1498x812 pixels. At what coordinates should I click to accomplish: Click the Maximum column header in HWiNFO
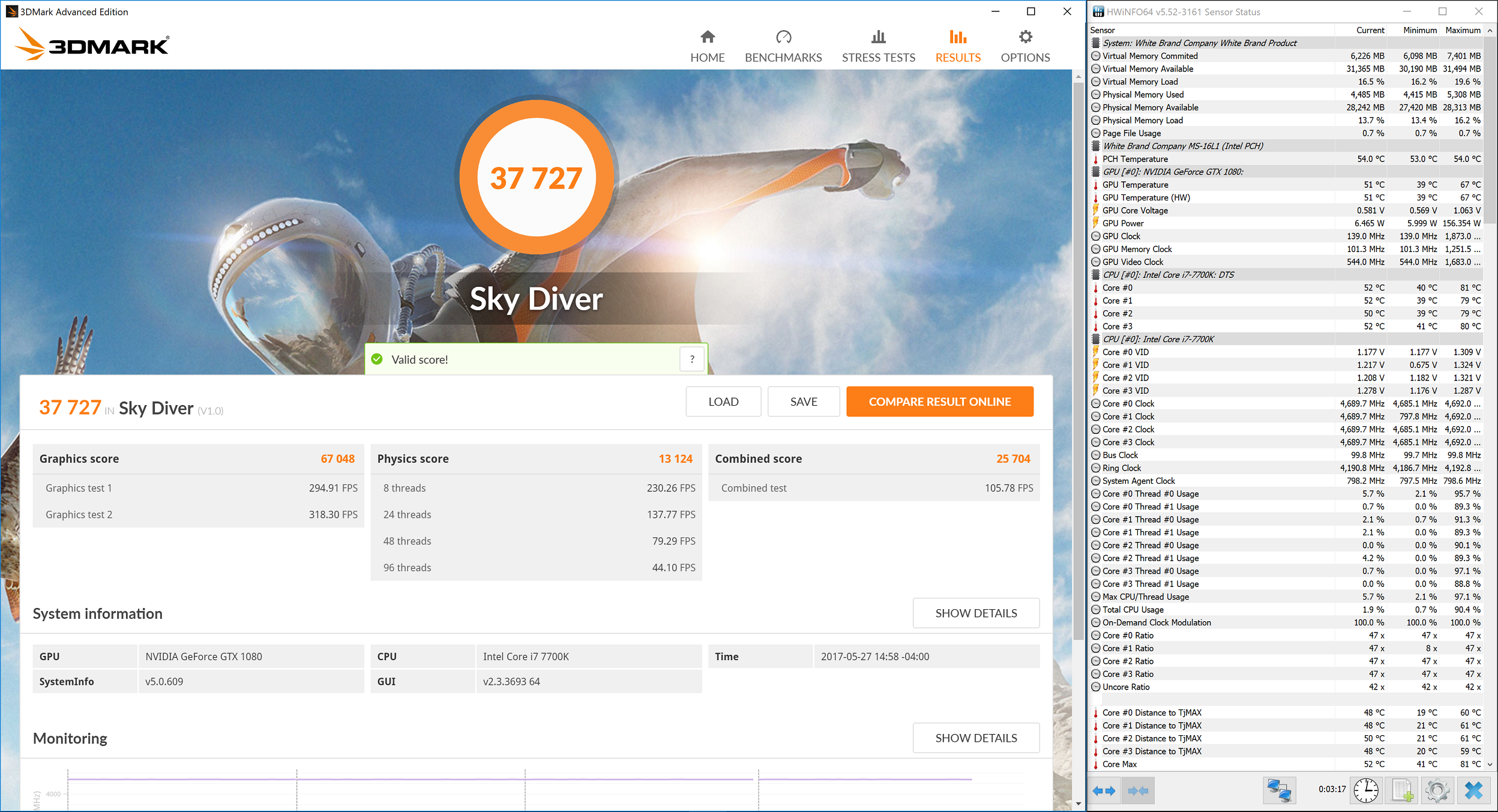1463,30
